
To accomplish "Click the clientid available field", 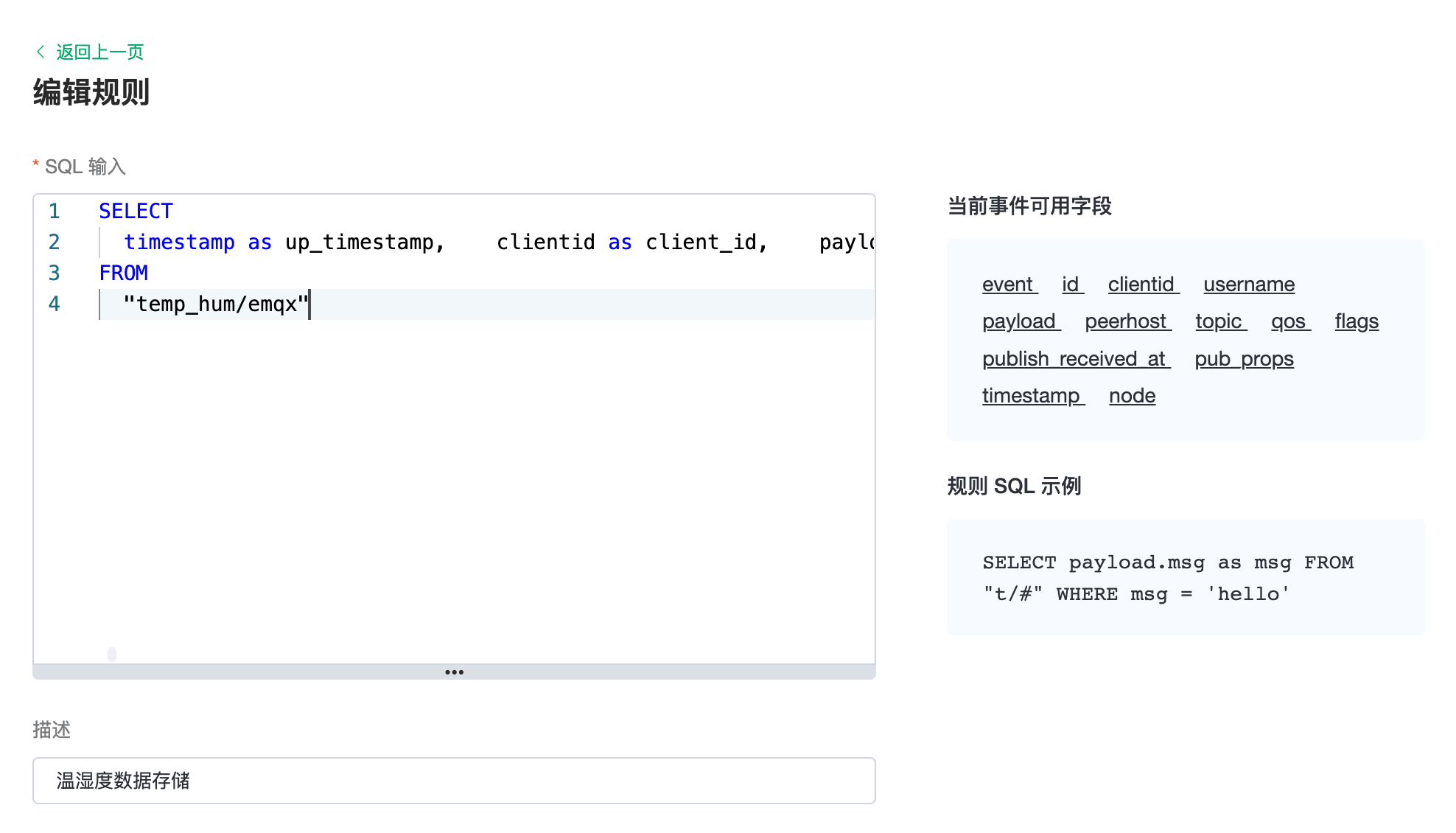I will click(x=1141, y=285).
